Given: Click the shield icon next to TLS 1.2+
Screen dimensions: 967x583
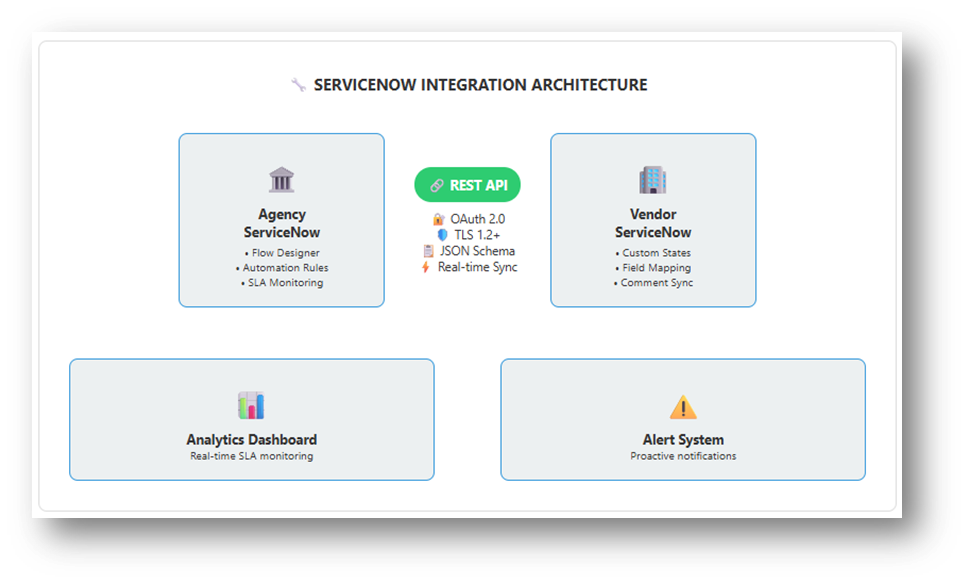Looking at the screenshot, I should [442, 235].
